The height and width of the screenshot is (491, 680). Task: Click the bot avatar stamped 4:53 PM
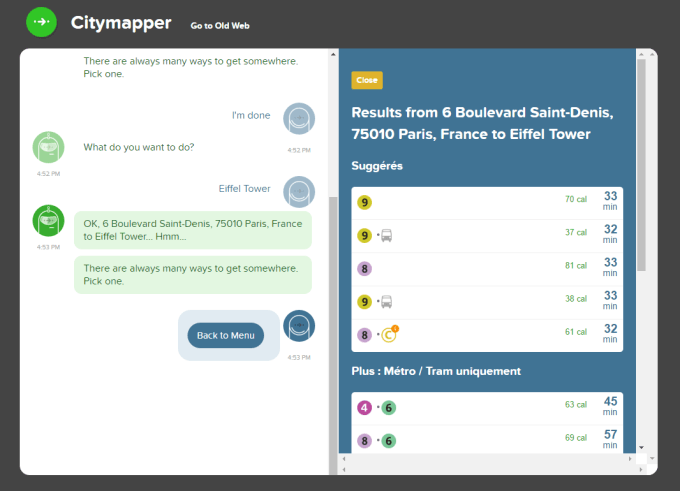pyautogui.click(x=49, y=221)
